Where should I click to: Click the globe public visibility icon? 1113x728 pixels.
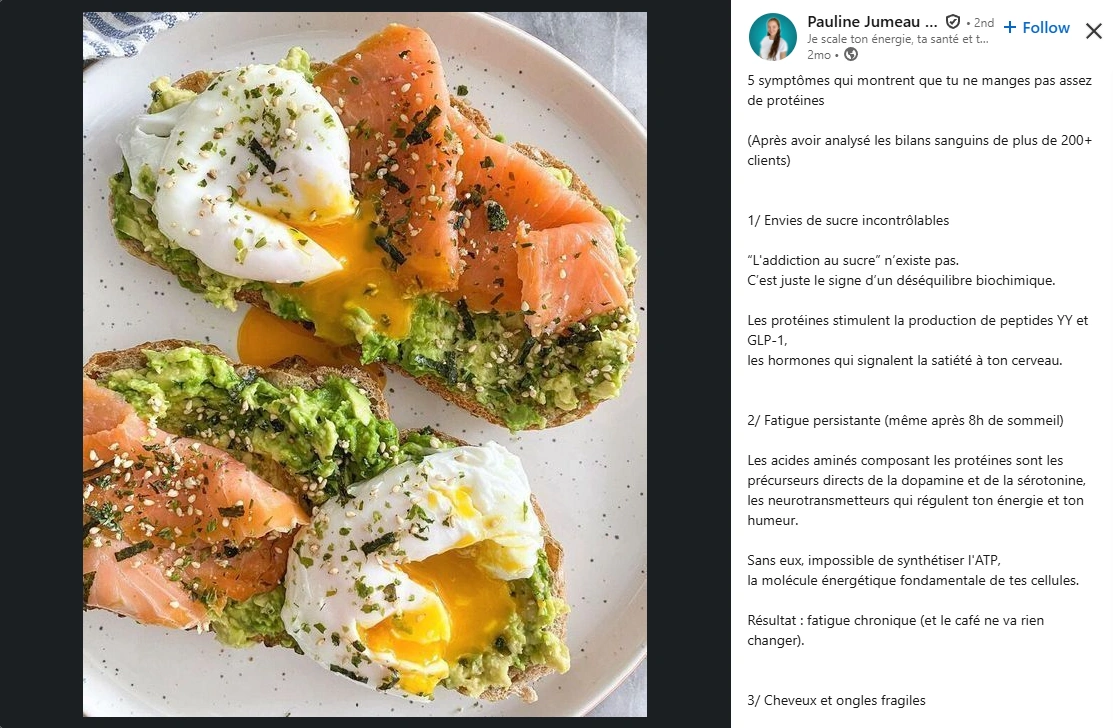[851, 55]
